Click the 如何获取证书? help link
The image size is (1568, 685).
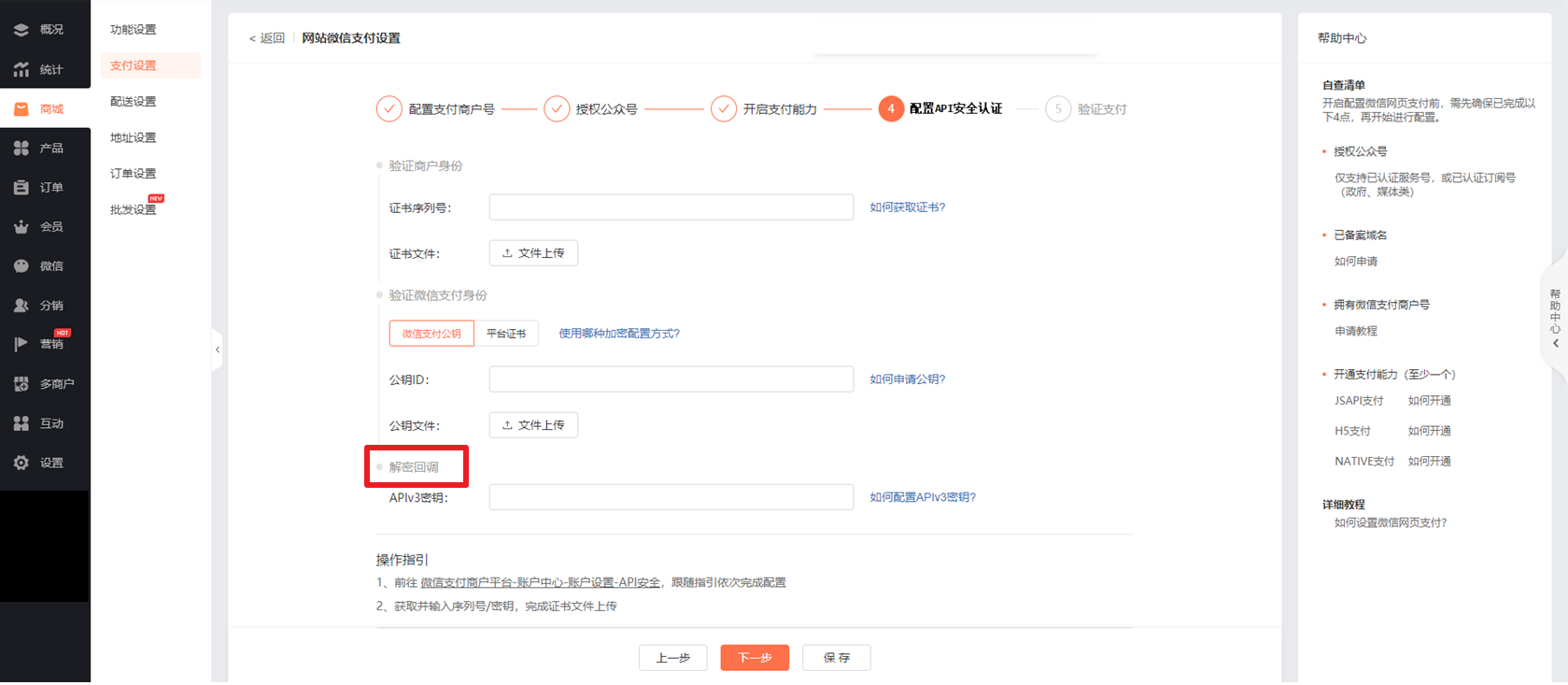[907, 207]
